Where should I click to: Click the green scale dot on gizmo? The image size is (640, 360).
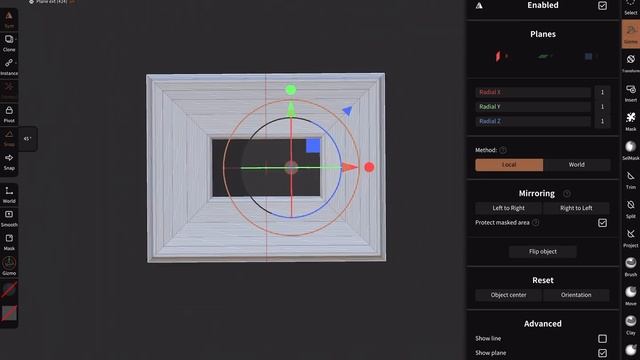pyautogui.click(x=291, y=90)
